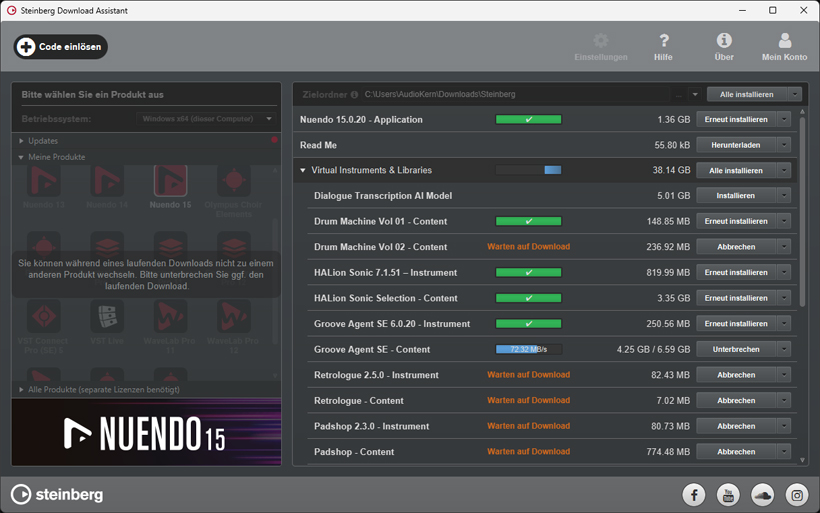Open dropdown arrow beside top Alle installieren
Image resolution: width=820 pixels, height=513 pixels.
click(x=795, y=95)
